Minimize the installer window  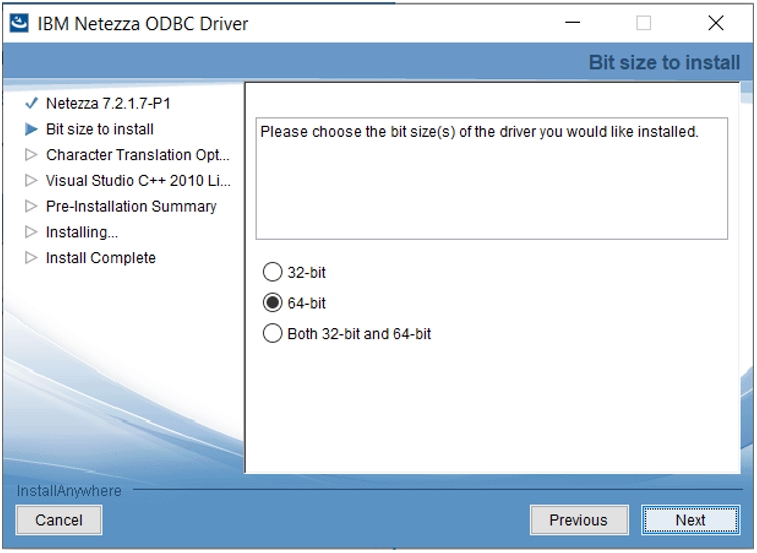pyautogui.click(x=573, y=23)
